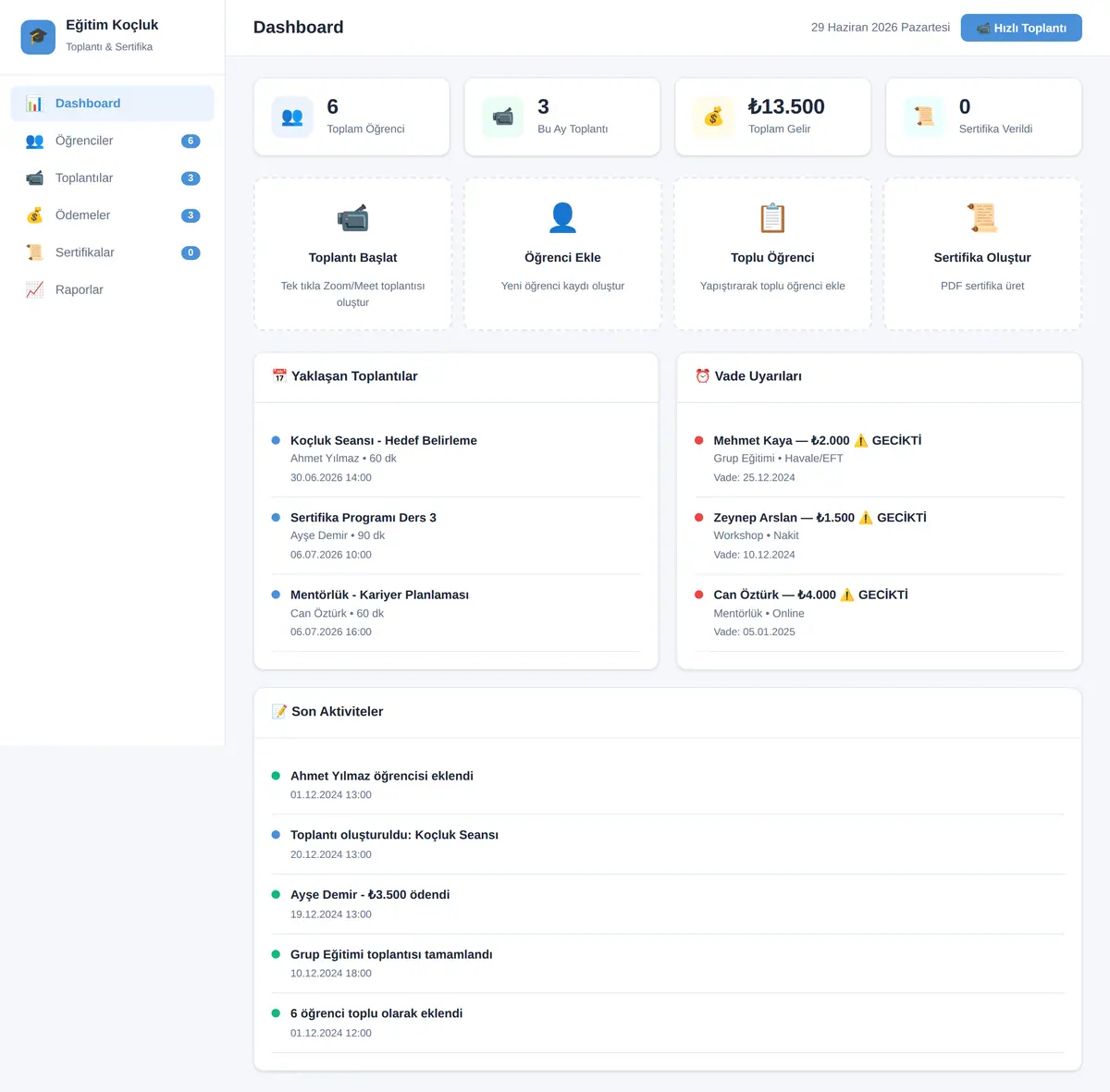Click the date 29 Haziran 2026 Pazartesi
1110x1092 pixels.
[881, 28]
